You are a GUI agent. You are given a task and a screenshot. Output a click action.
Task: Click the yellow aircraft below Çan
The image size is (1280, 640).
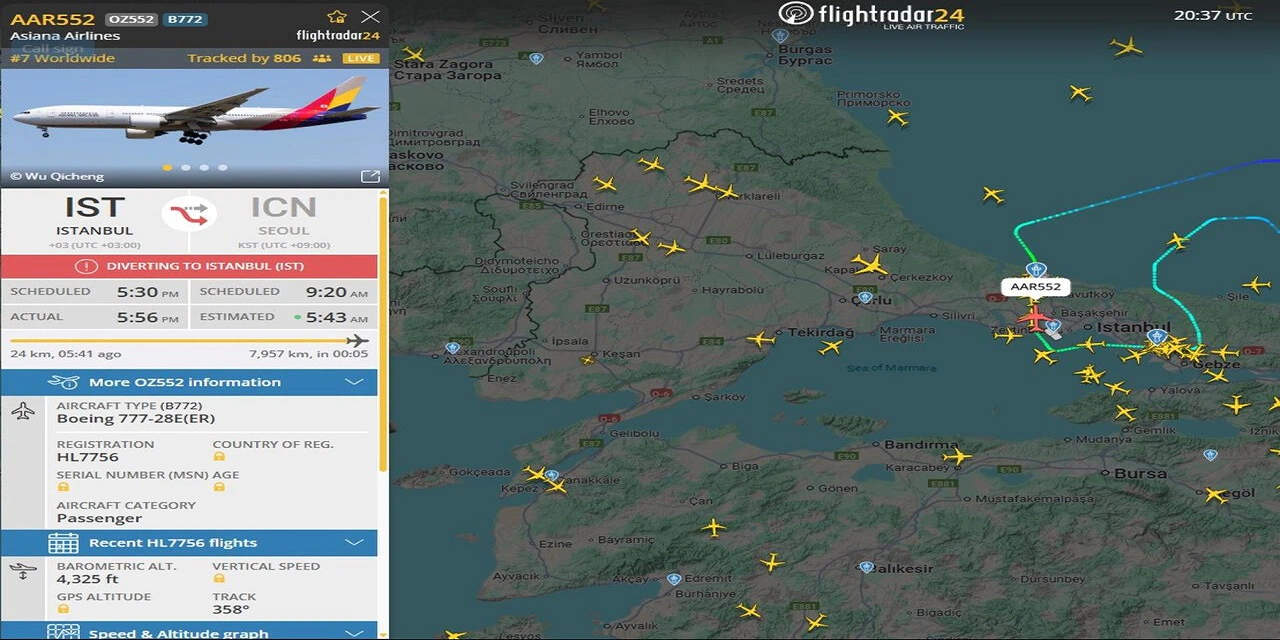click(x=713, y=527)
